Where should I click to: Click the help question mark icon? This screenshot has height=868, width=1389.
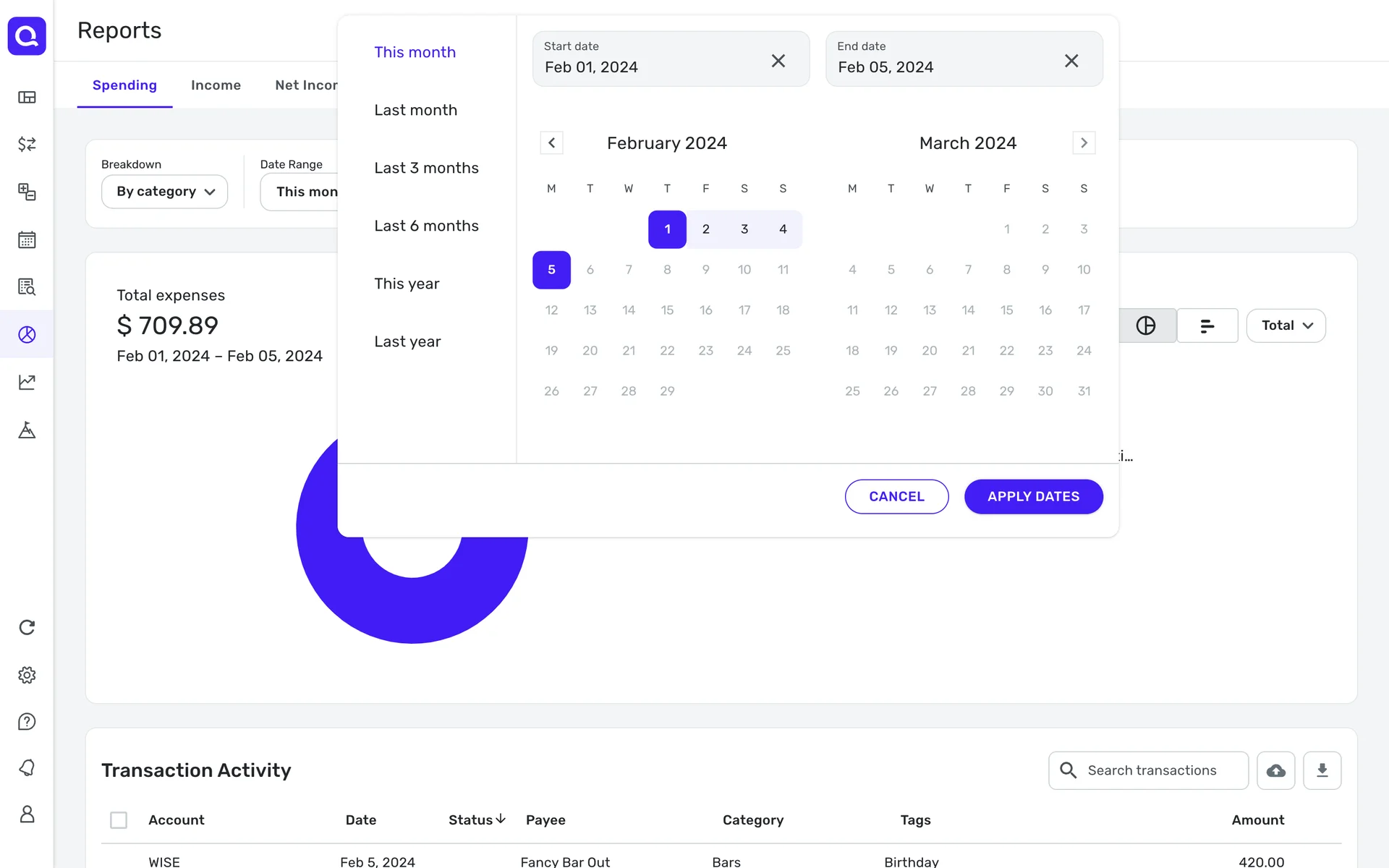[x=27, y=722]
